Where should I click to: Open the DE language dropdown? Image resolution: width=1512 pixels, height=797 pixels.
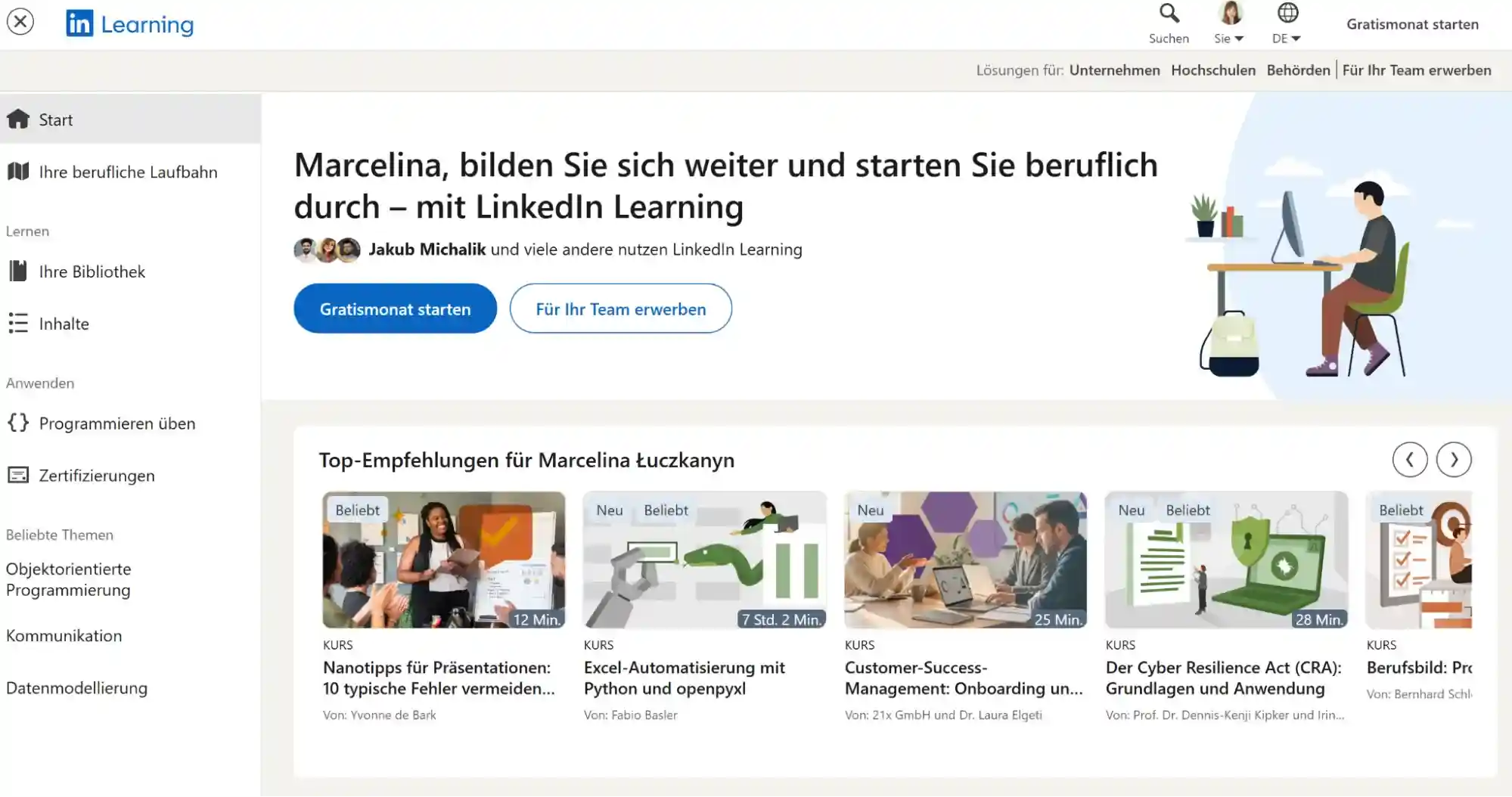click(x=1287, y=23)
